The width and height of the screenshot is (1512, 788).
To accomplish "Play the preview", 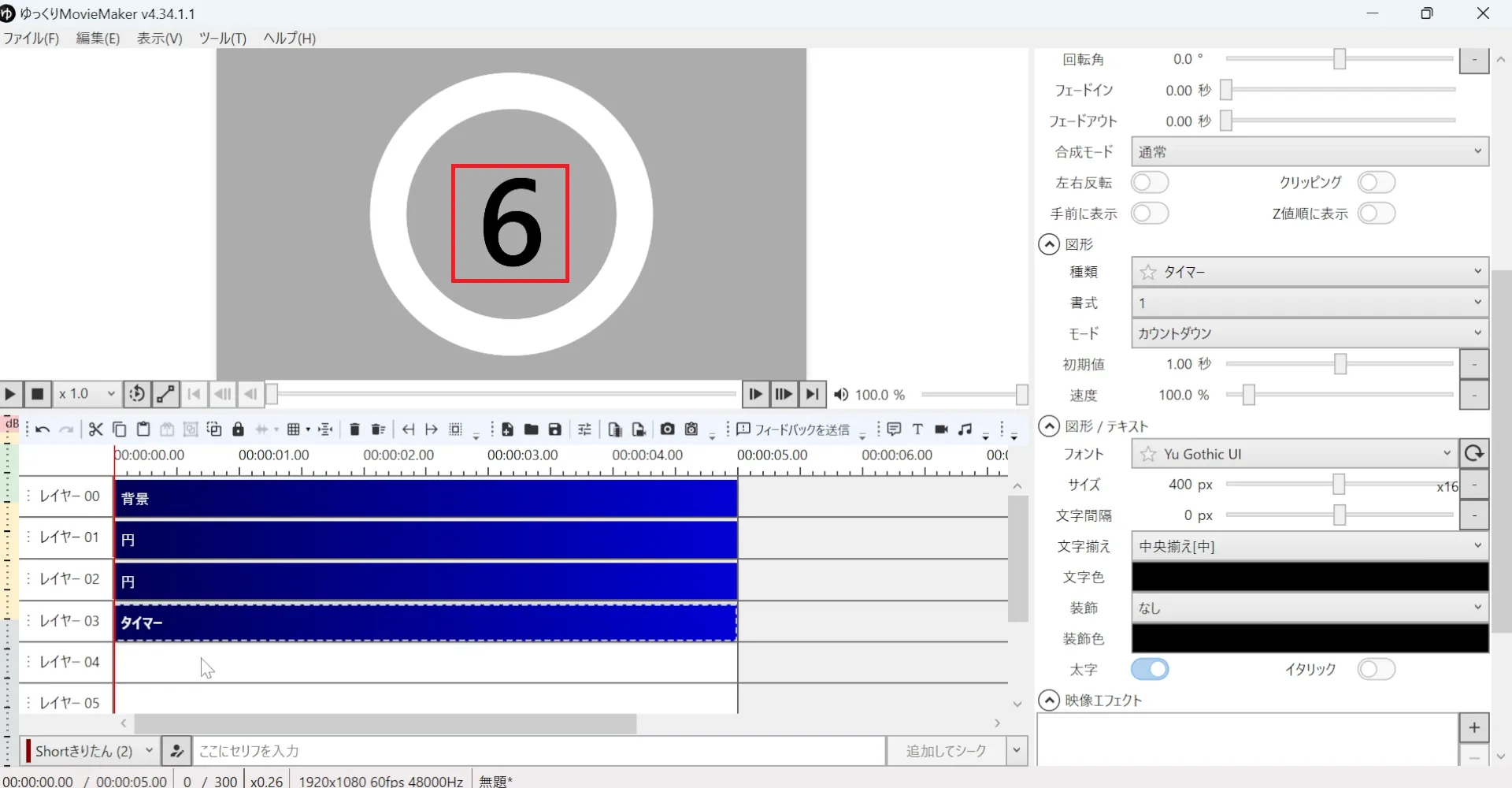I will 11,394.
